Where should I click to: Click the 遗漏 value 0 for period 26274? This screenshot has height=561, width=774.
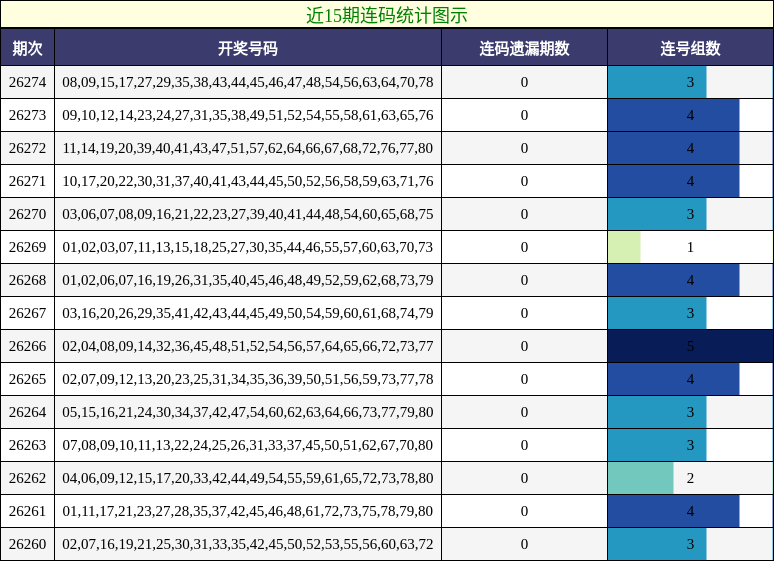coord(524,82)
